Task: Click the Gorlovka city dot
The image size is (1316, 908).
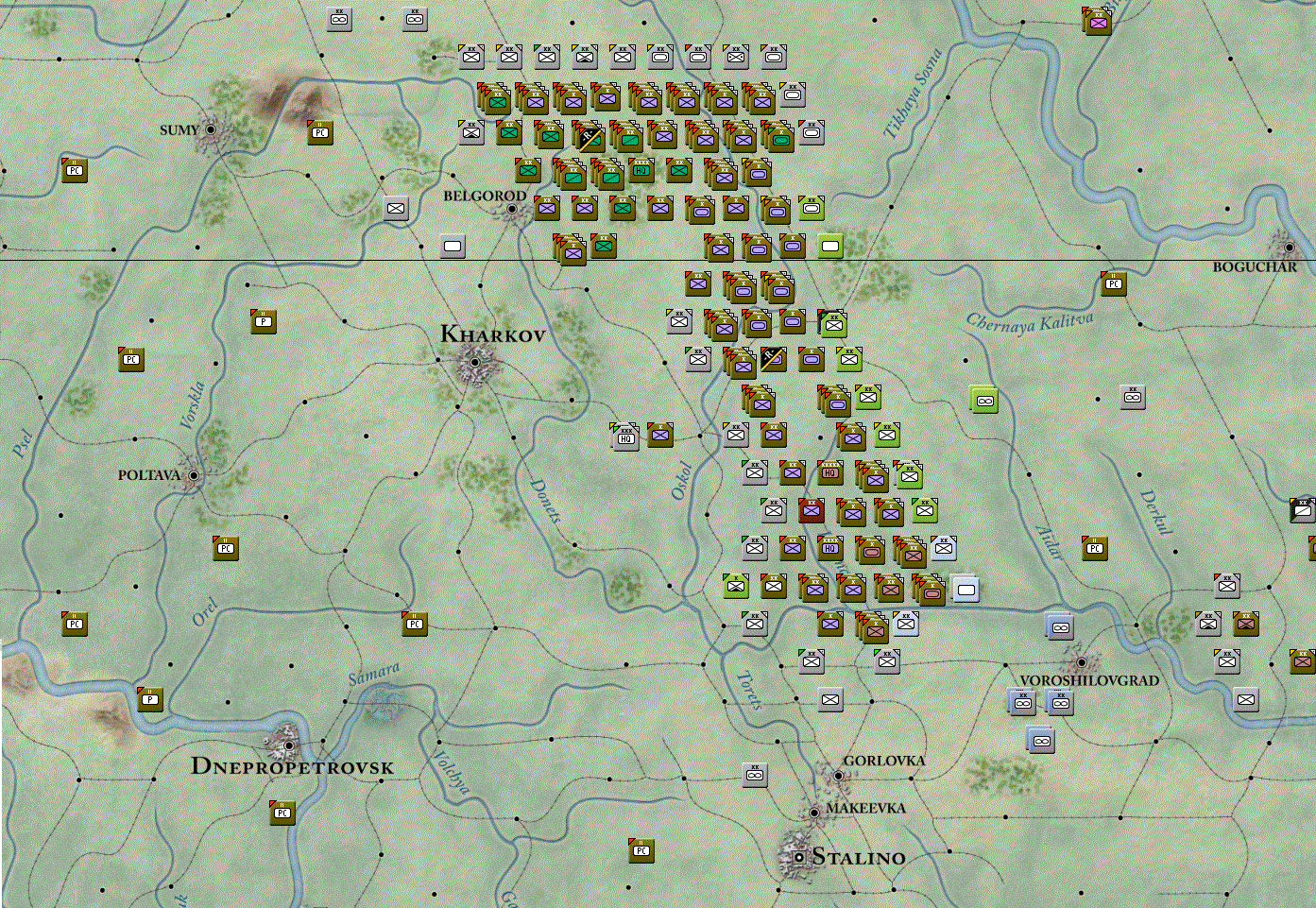Action: click(838, 776)
